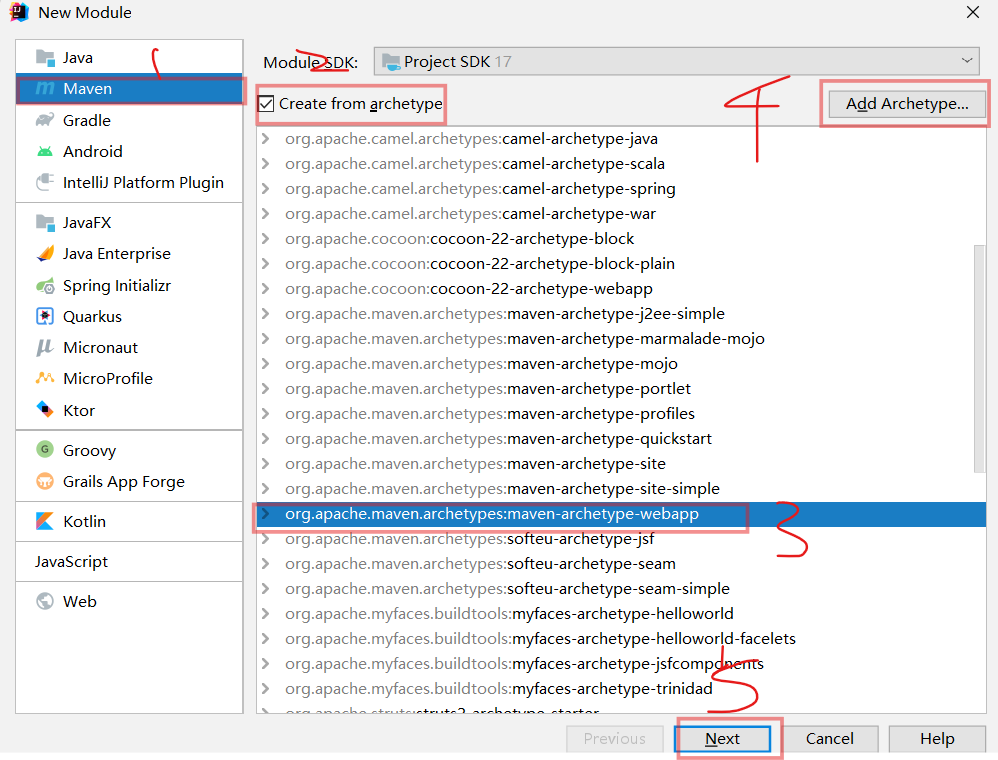Image resolution: width=998 pixels, height=760 pixels.
Task: Expand maven-archetype-quickstart chevron
Action: 266,439
